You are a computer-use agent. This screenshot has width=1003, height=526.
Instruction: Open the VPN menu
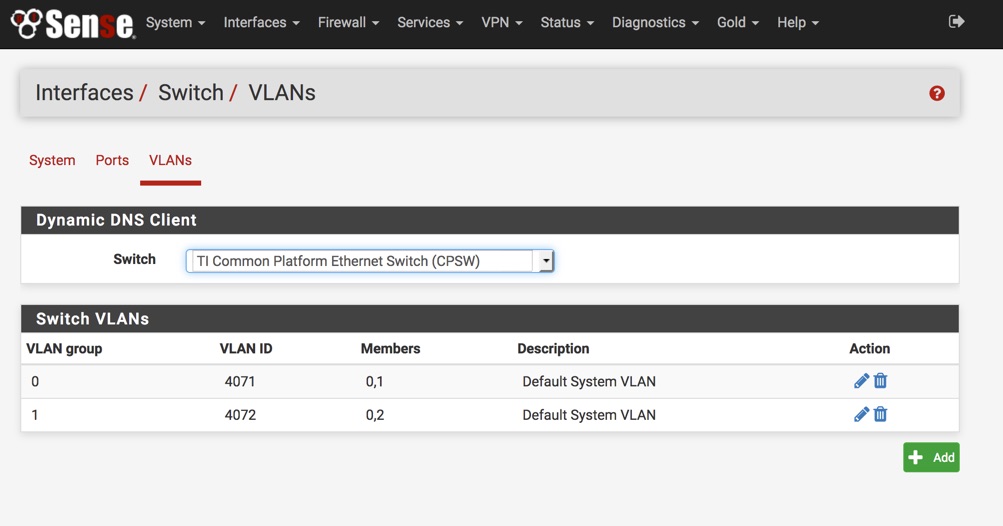point(501,22)
